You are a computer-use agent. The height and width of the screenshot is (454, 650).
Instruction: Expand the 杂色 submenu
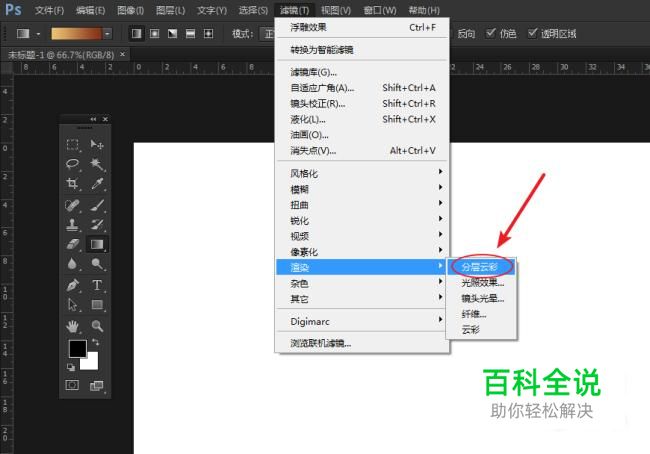click(361, 283)
